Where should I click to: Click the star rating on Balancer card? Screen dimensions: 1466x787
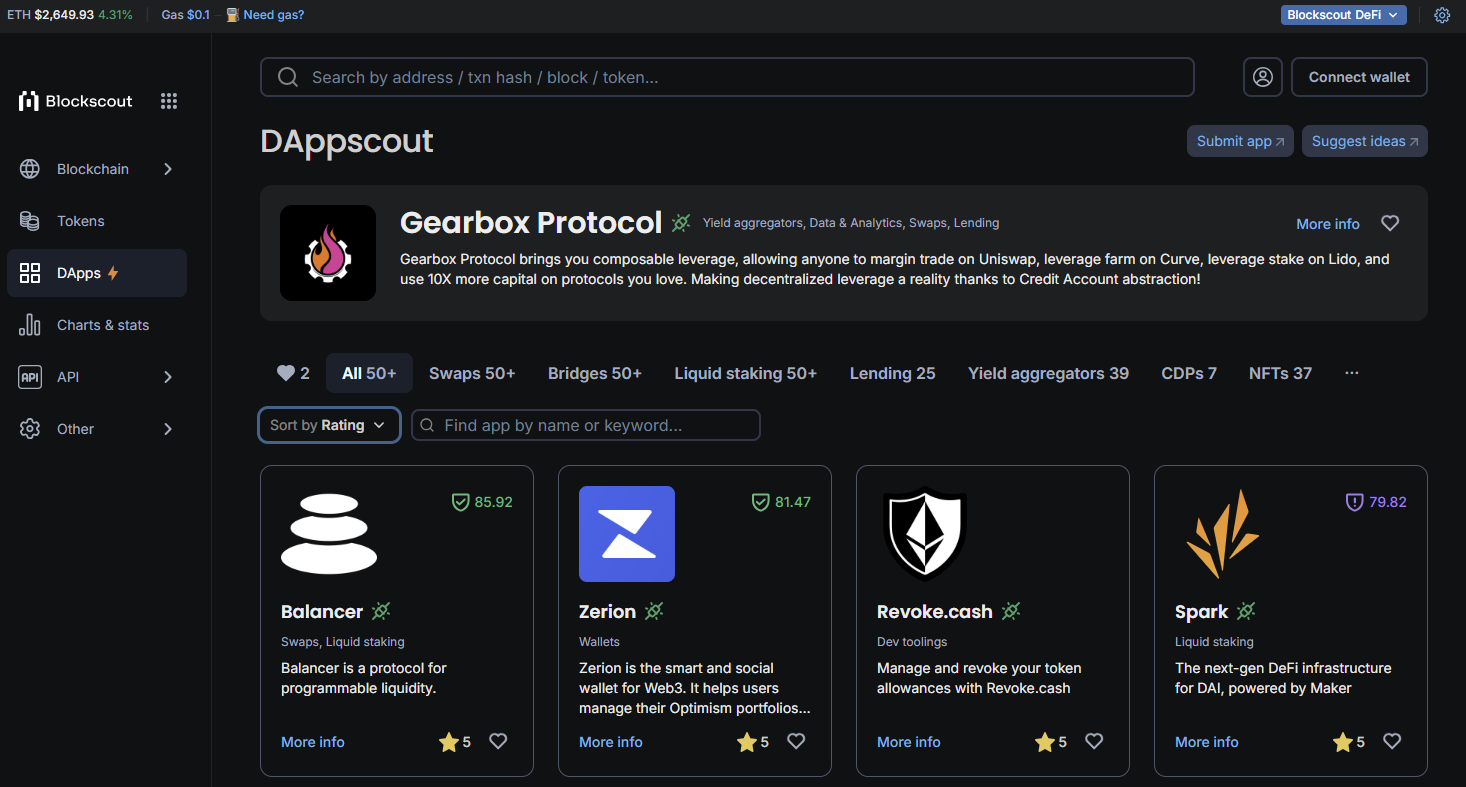pyautogui.click(x=455, y=742)
